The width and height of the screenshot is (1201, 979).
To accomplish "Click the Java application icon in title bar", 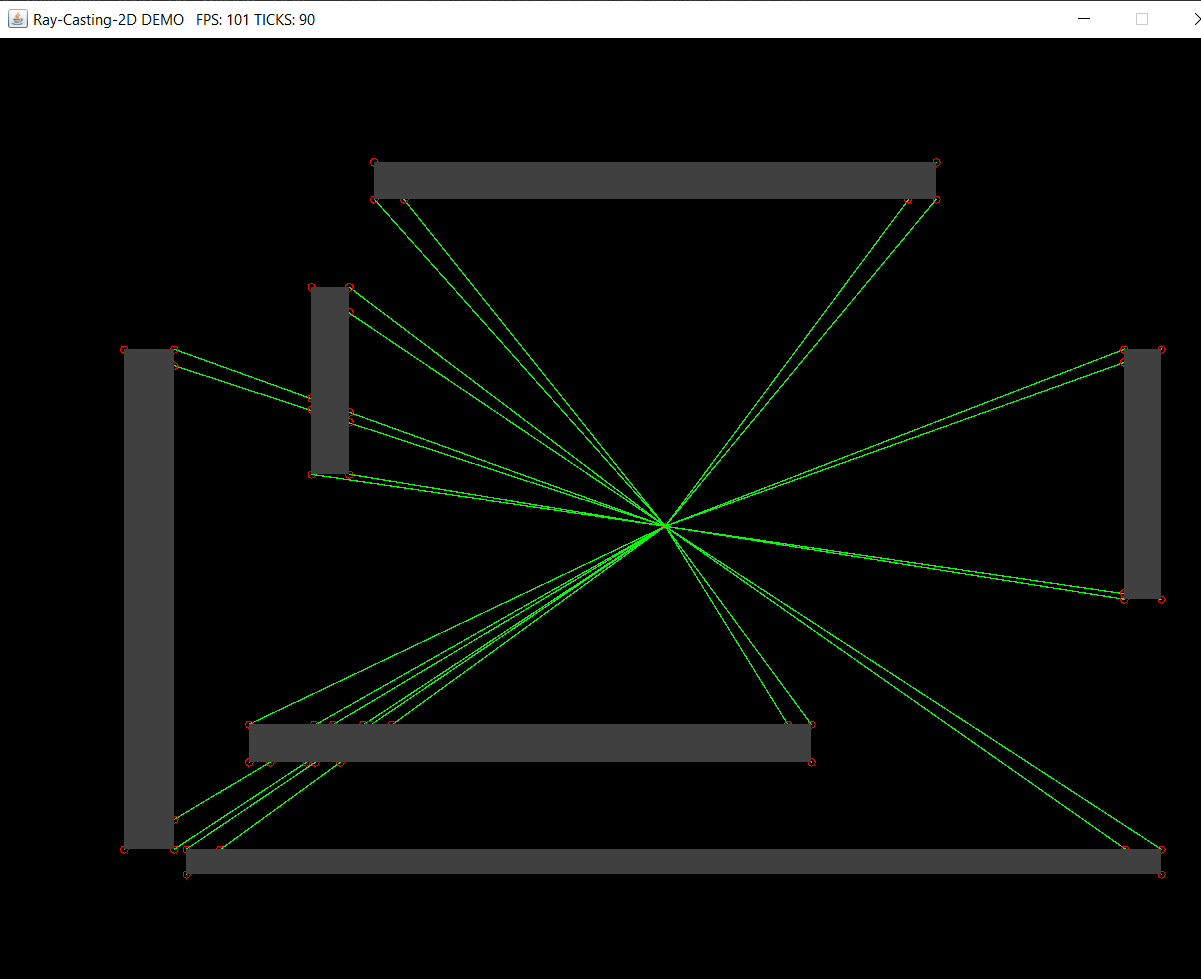I will (16, 18).
